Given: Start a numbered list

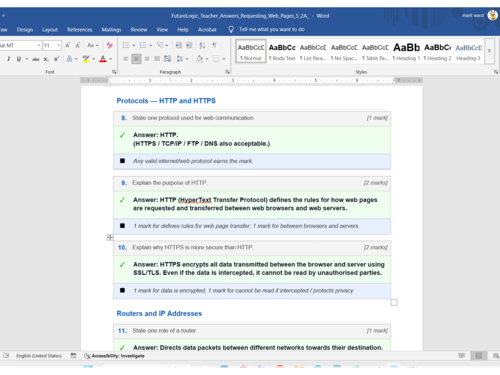Looking at the screenshot, I should 143,45.
